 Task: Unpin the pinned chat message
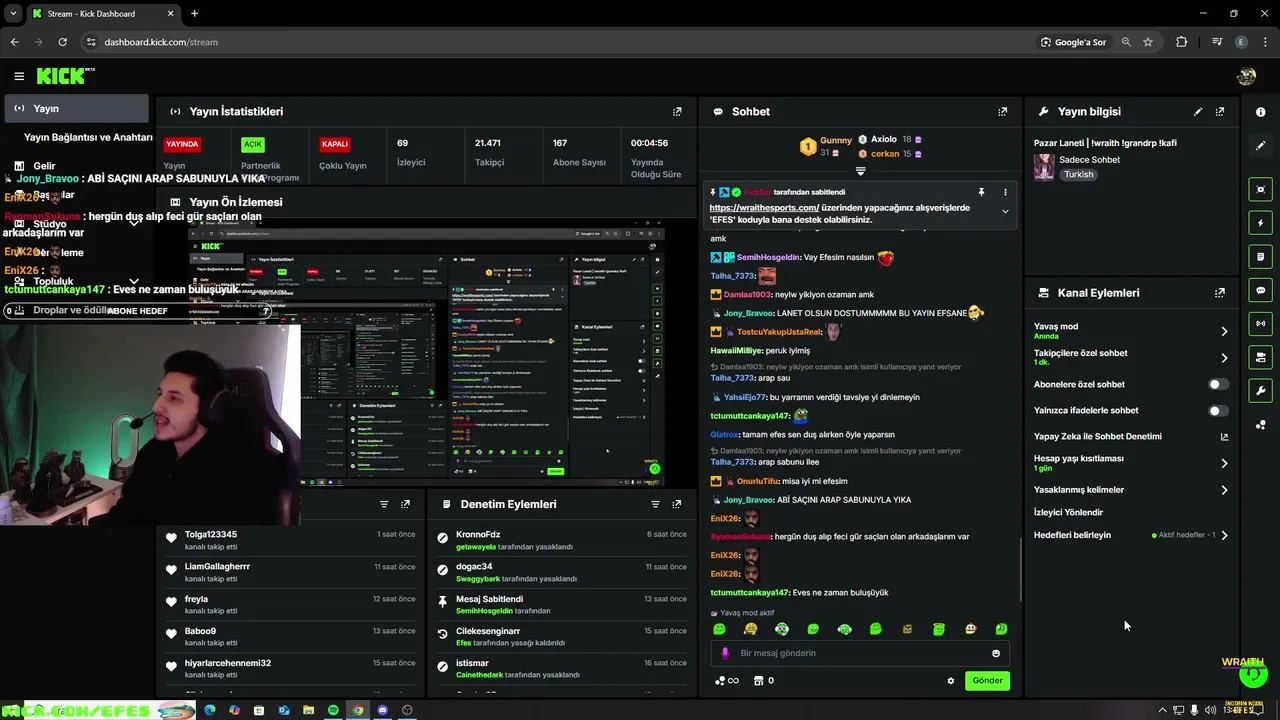[x=981, y=192]
